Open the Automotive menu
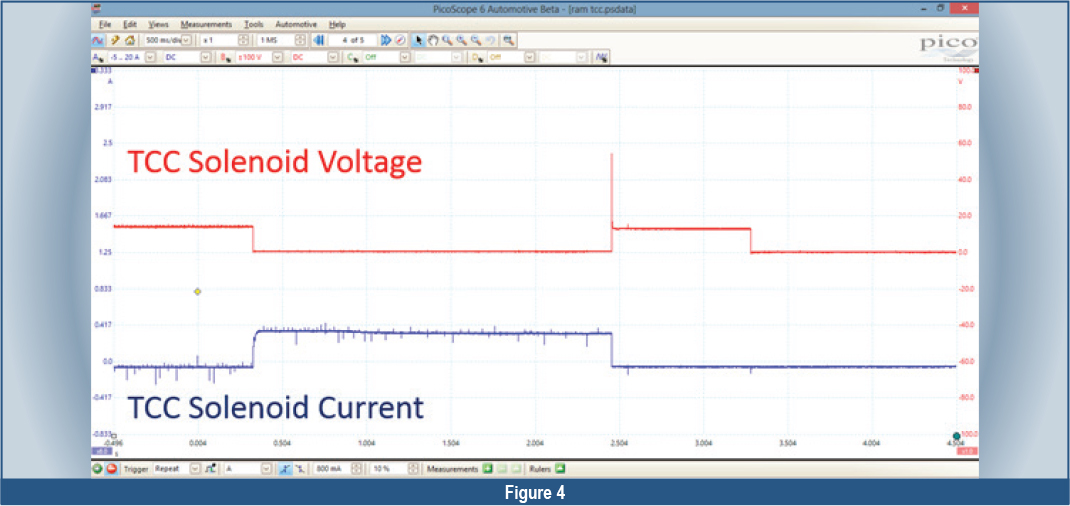The width and height of the screenshot is (1070, 506). pyautogui.click(x=296, y=24)
